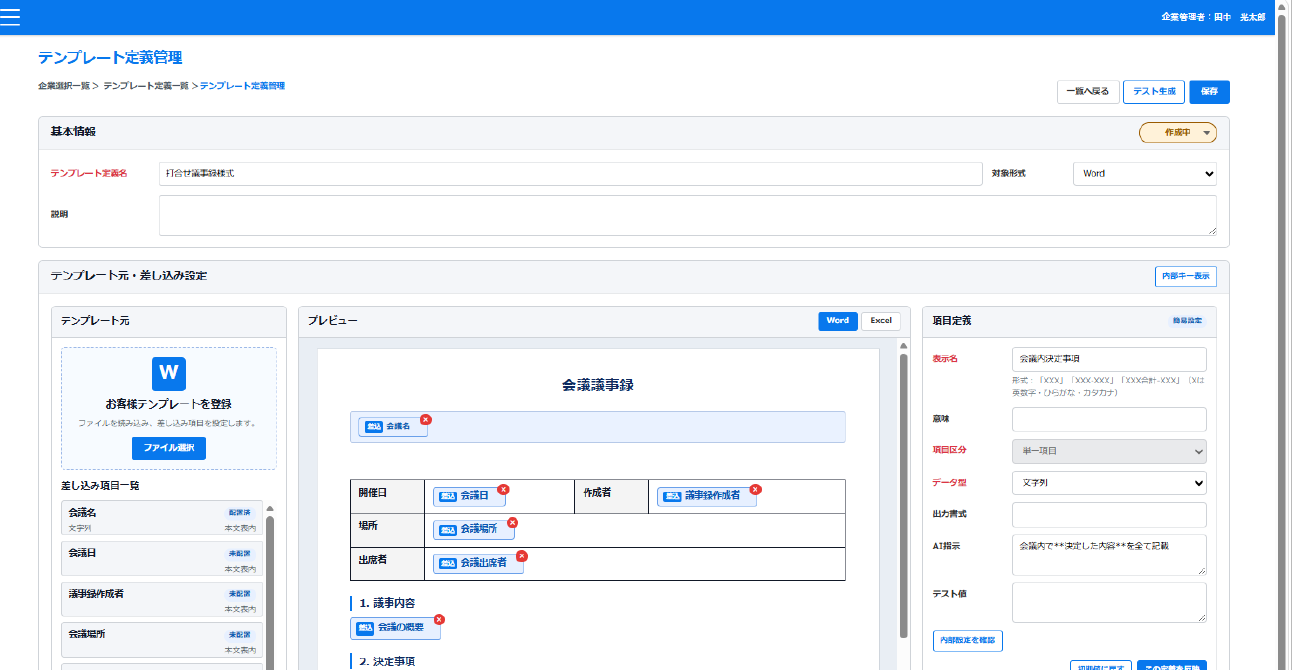1300x670 pixels.
Task: Focus the テスト値 textarea
Action: [x=1109, y=602]
